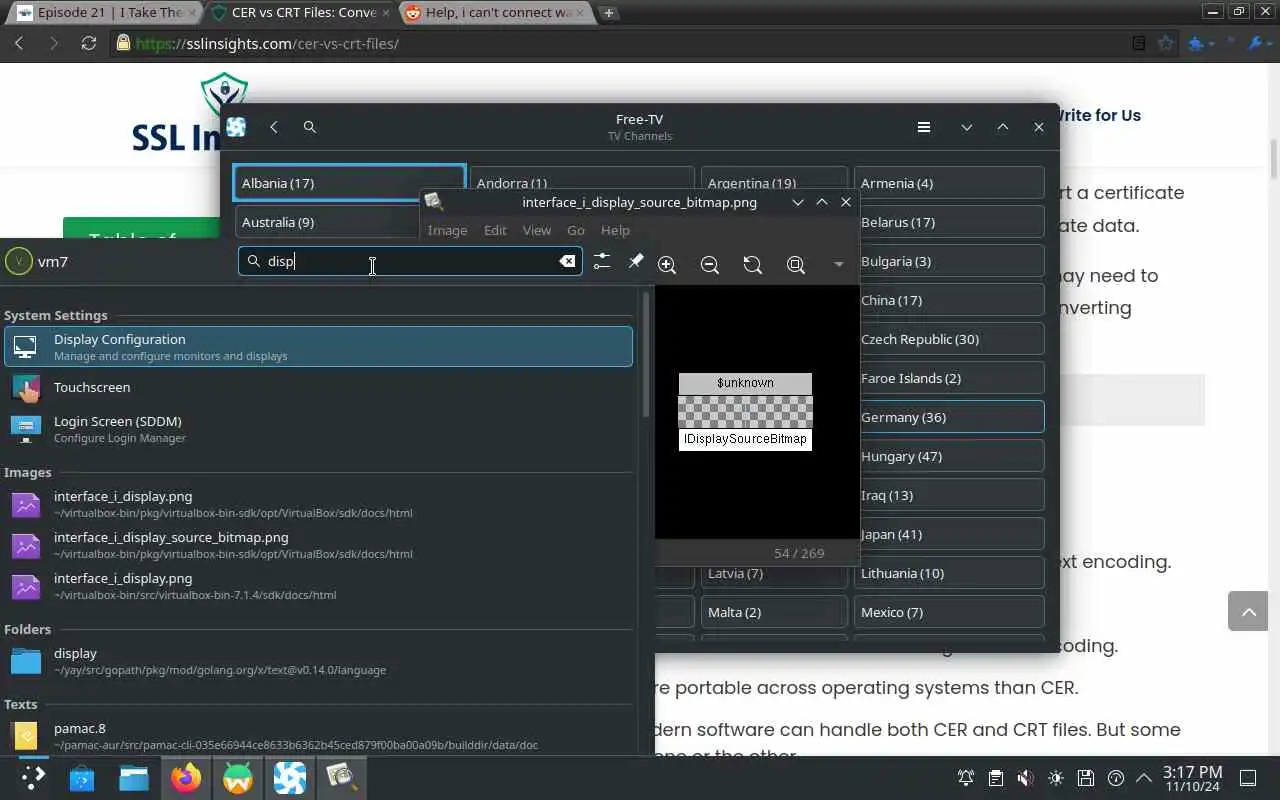Open Malta (2) channels
This screenshot has width=1280, height=800.
pyautogui.click(x=774, y=612)
